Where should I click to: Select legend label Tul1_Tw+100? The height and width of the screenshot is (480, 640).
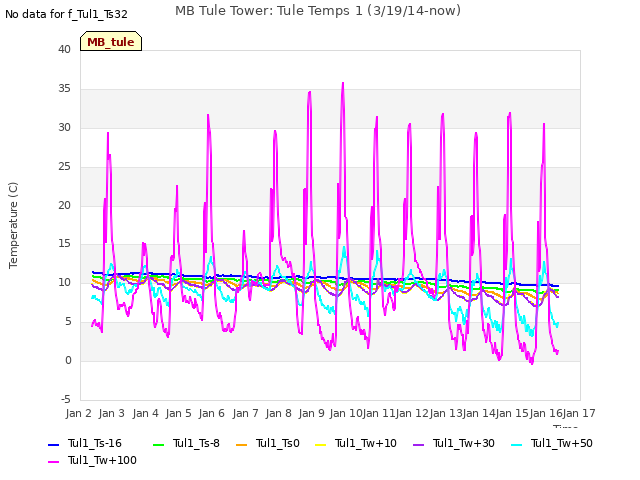click(x=102, y=460)
